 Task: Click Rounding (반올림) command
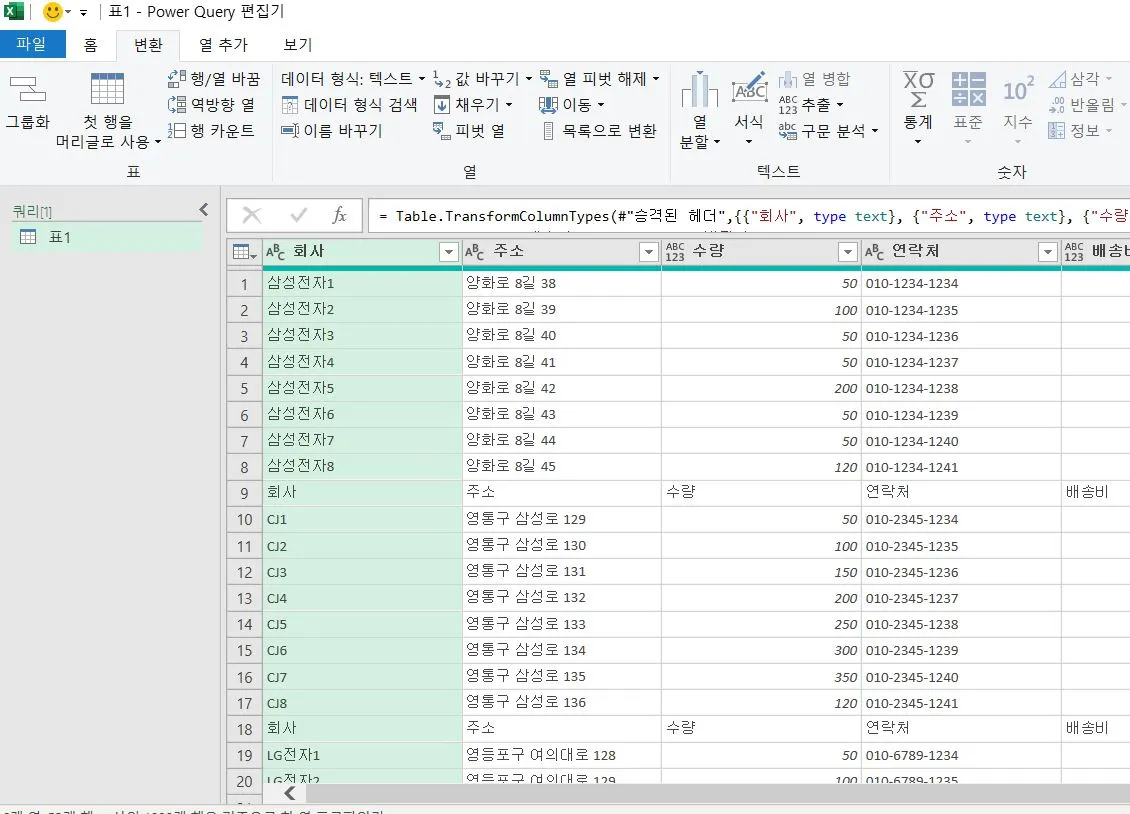coord(1087,104)
